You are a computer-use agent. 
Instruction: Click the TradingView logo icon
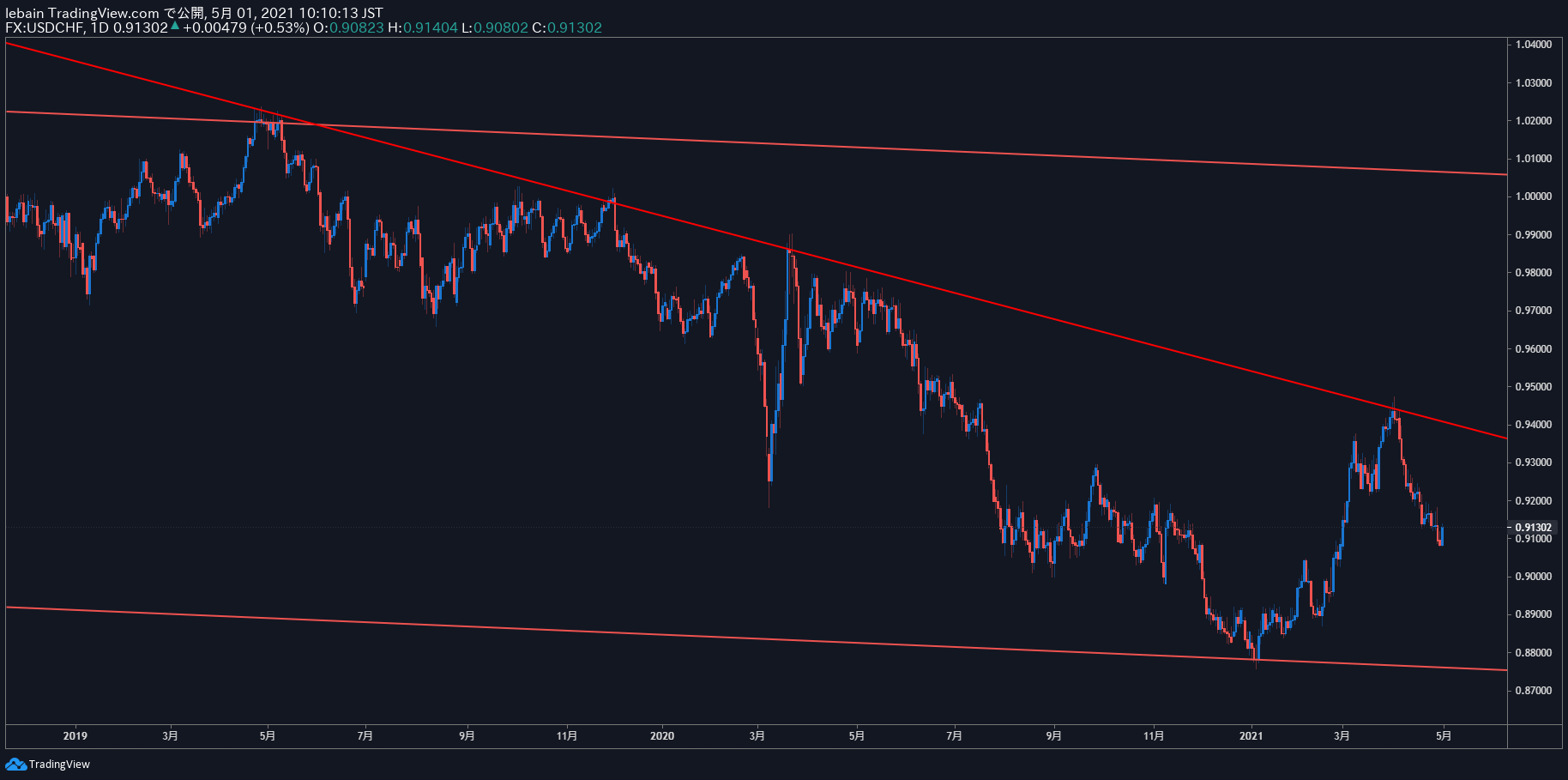(x=15, y=764)
